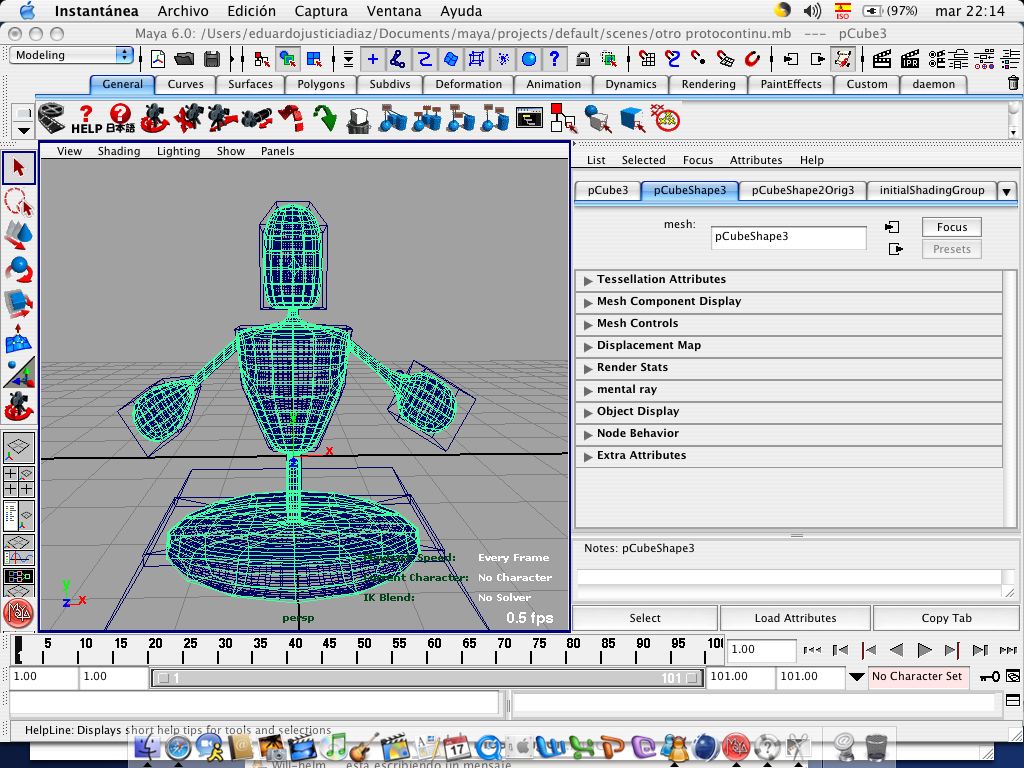Open the Polygons shelf tab

tap(321, 84)
